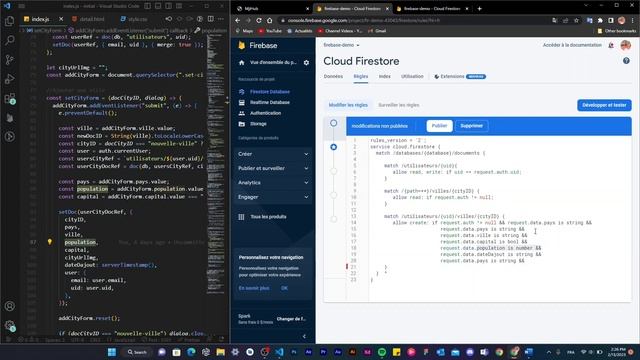Image resolution: width=640 pixels, height=360 pixels.
Task: Click Changer de forfait in sidebar
Action: [291, 319]
